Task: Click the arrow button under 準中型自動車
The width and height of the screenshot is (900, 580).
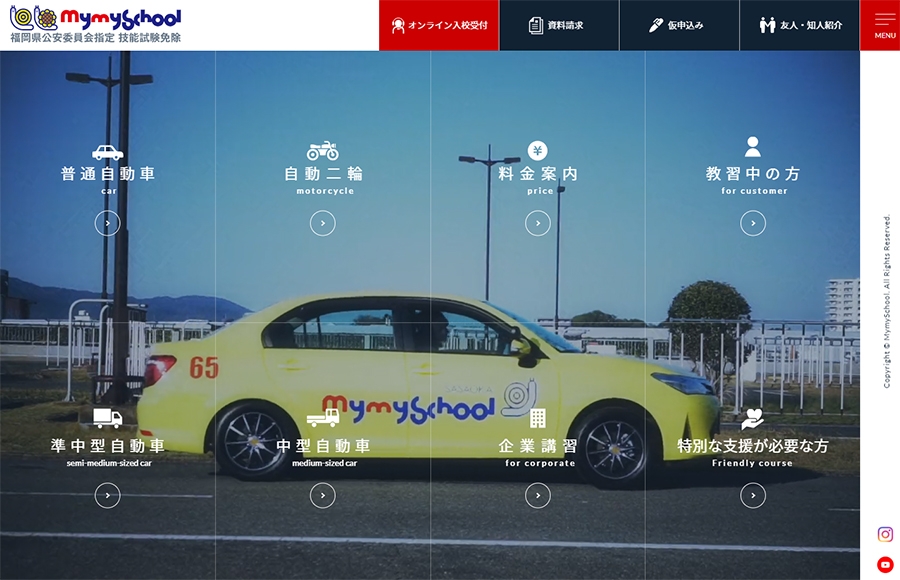Action: click(107, 496)
